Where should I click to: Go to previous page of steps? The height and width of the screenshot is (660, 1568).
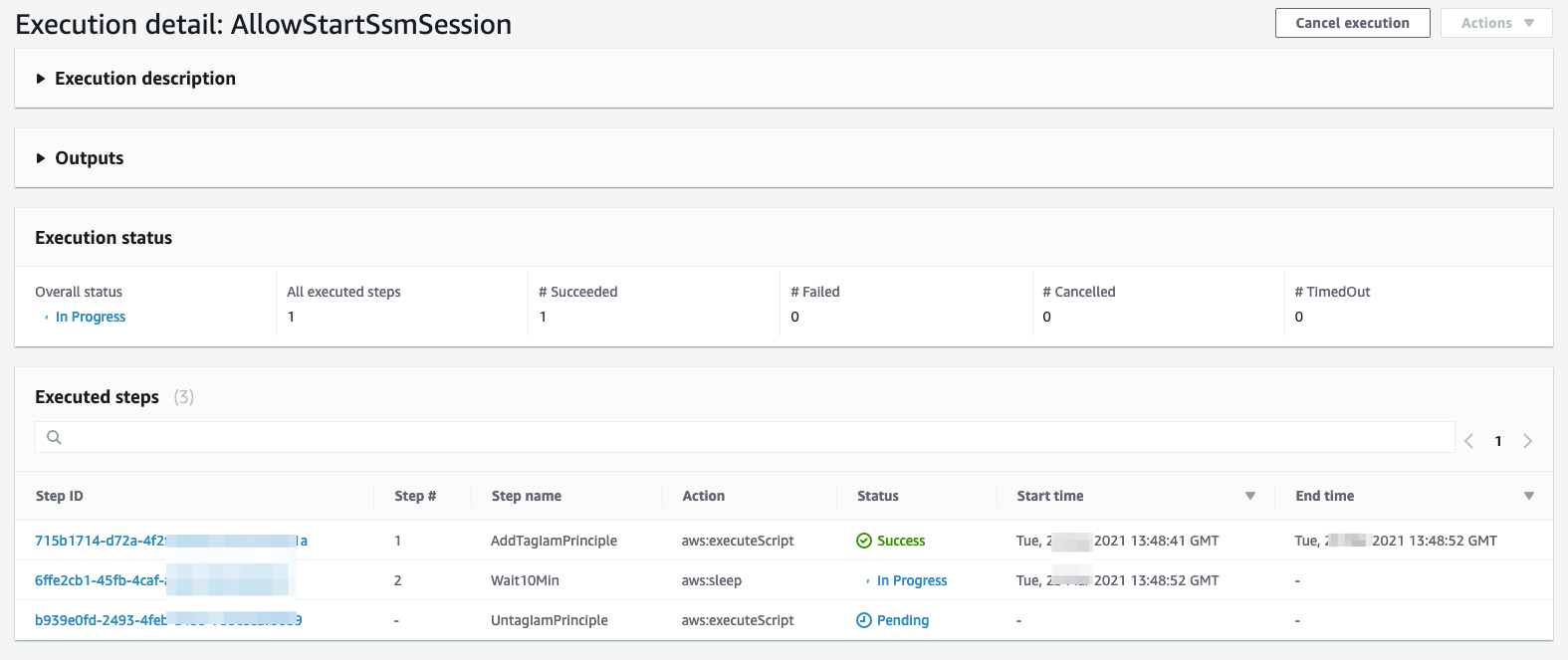pyautogui.click(x=1468, y=441)
